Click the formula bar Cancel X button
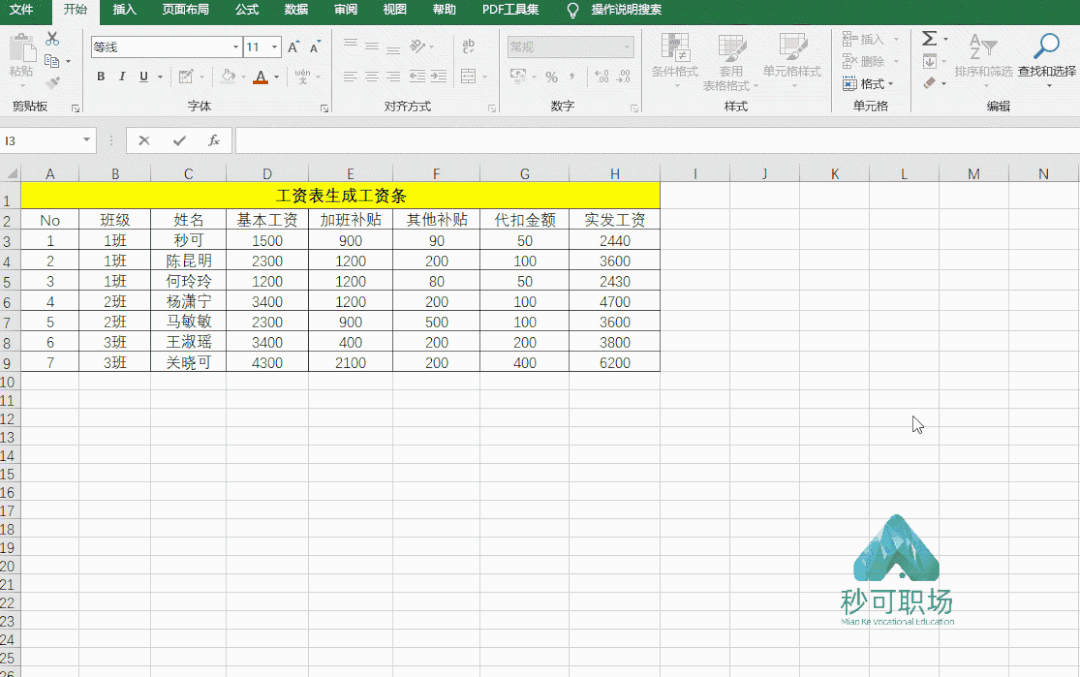The width and height of the screenshot is (1080, 677). (x=144, y=140)
